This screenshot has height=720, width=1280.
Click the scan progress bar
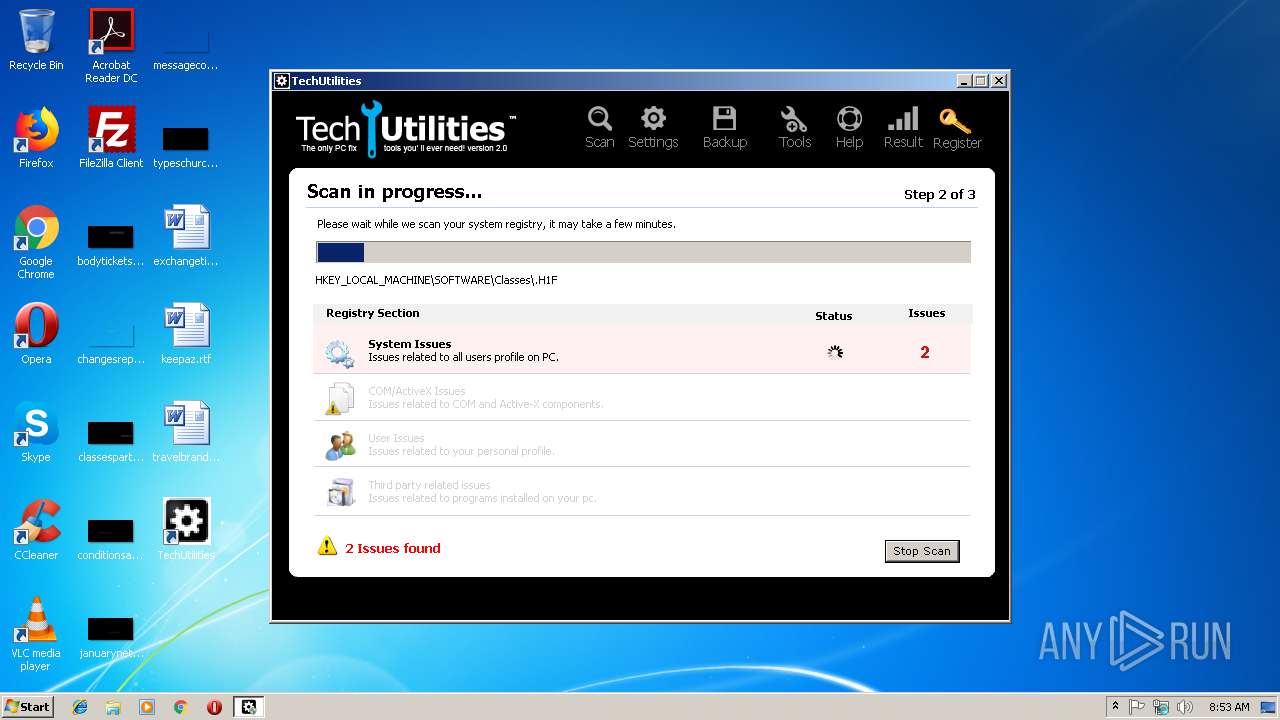(x=643, y=252)
